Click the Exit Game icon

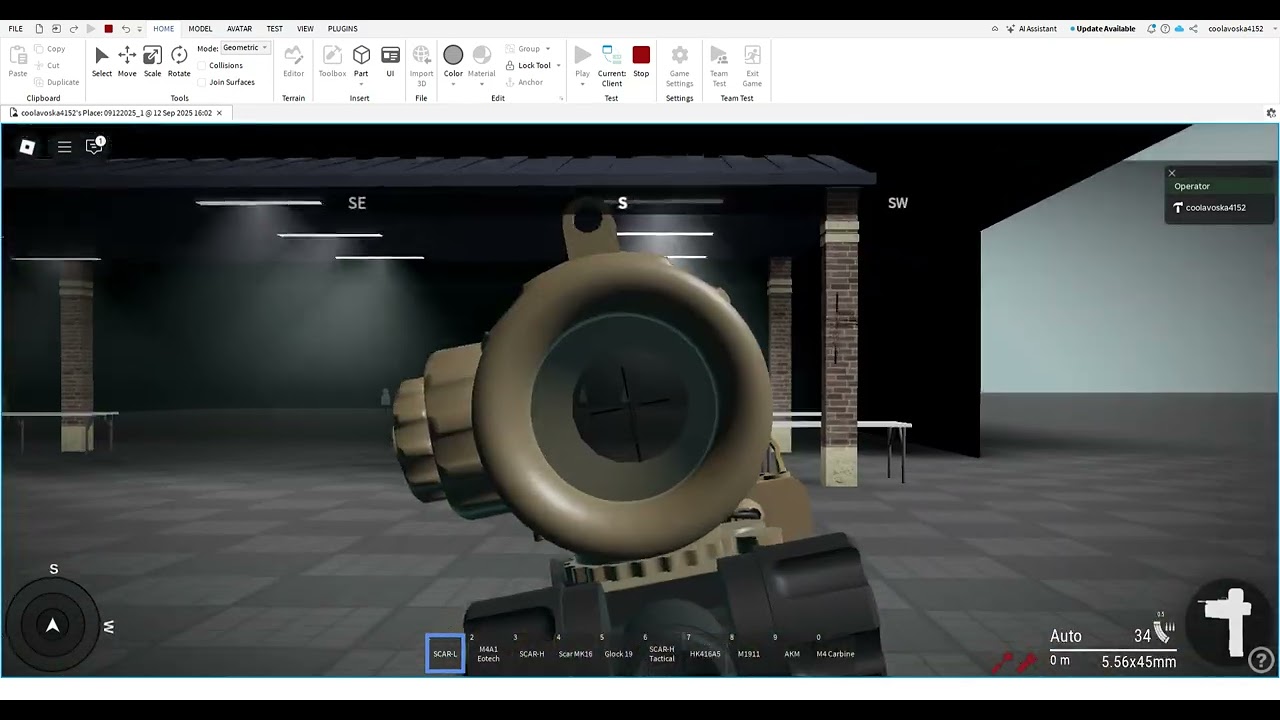tap(752, 66)
